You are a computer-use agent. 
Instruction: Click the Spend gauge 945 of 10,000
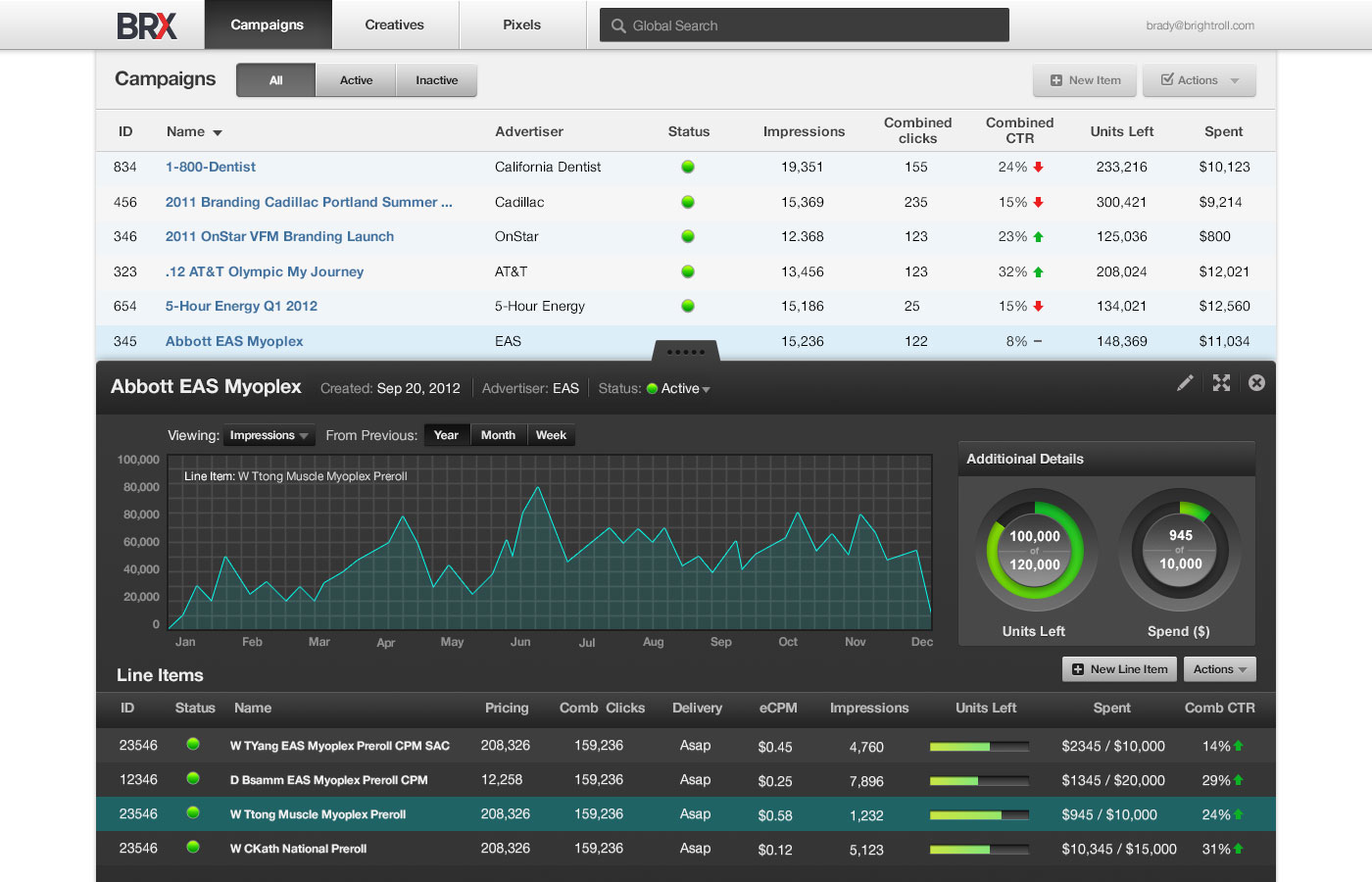click(1180, 550)
